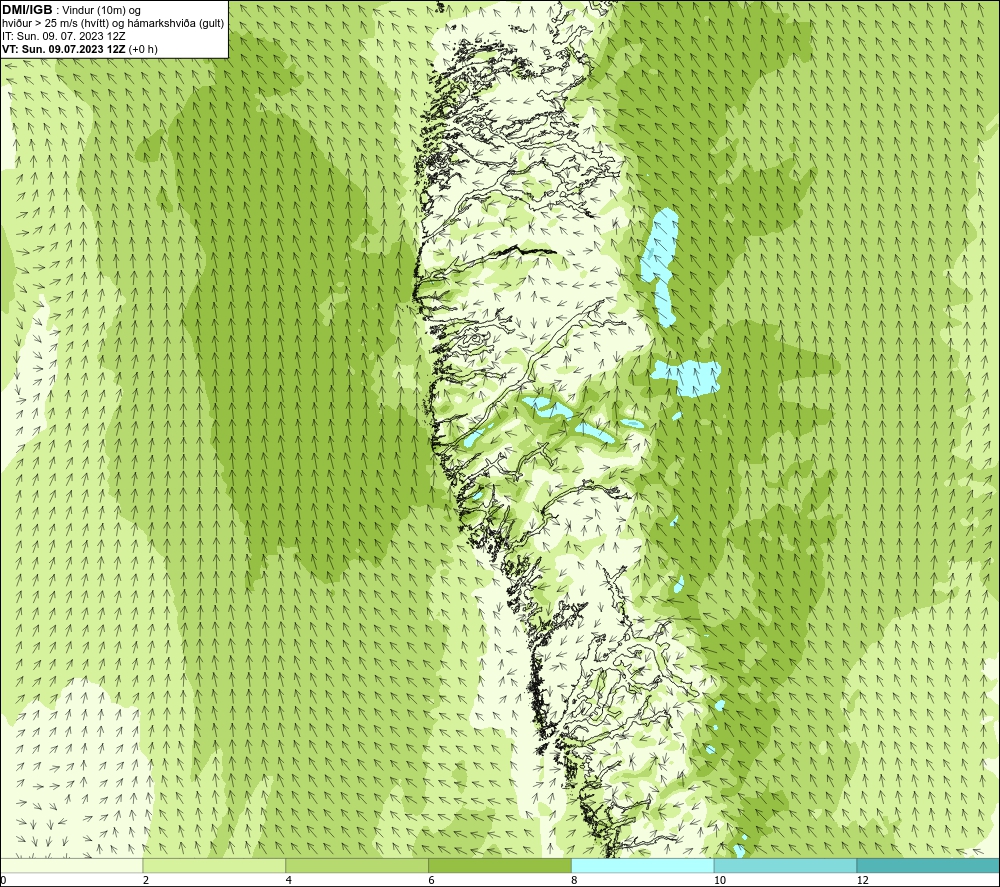Click the "(+0 h)" forecast offset text
The image size is (1000, 887).
(143, 49)
